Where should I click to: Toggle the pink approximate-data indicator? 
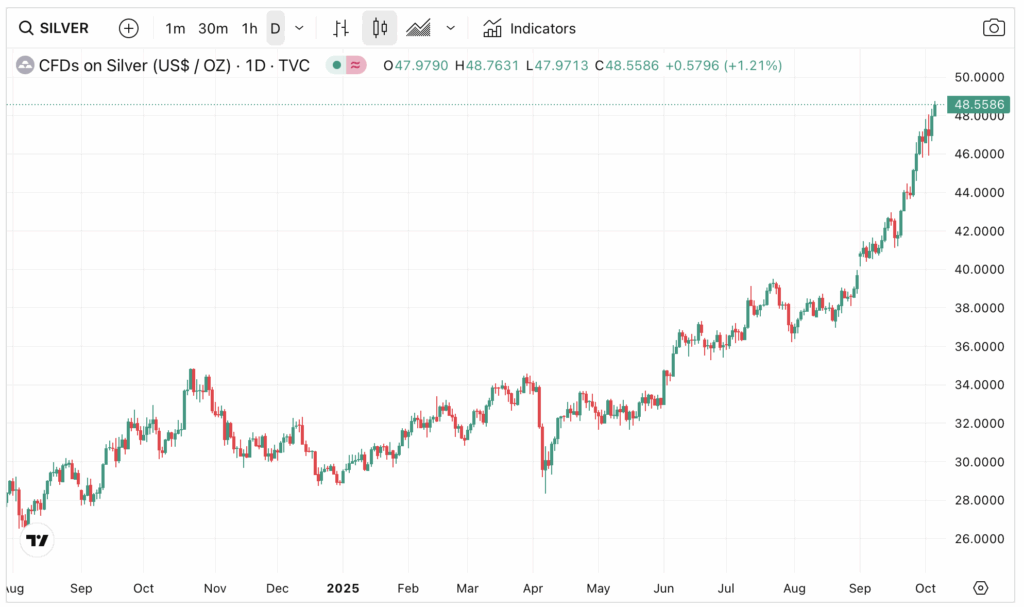coord(357,66)
